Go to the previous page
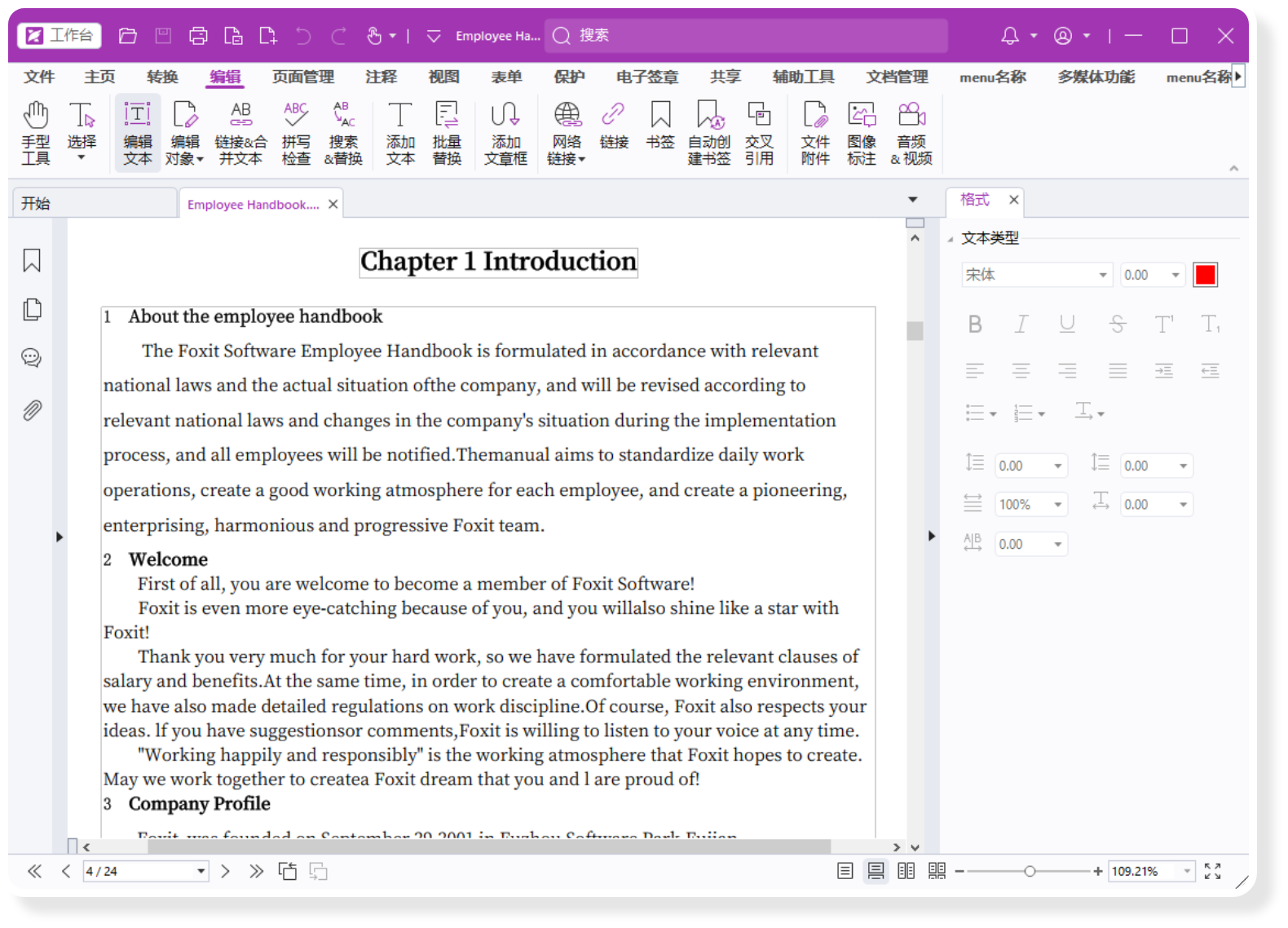This screenshot has height=928, width=1288. tap(66, 871)
